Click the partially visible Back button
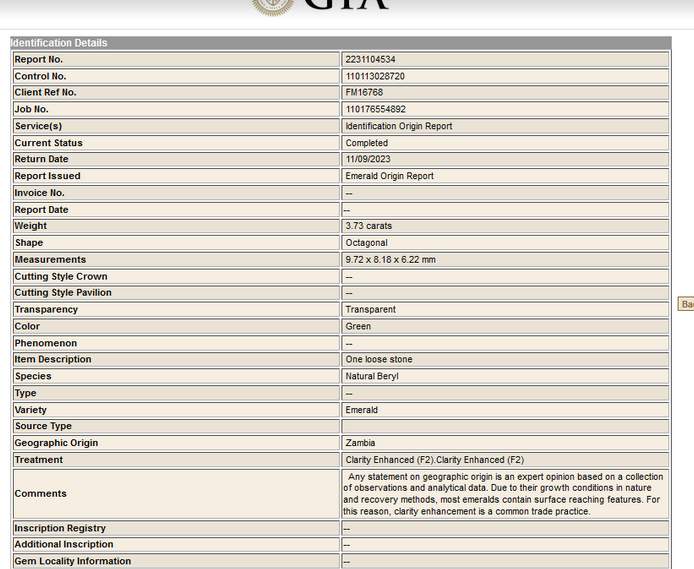 (686, 304)
